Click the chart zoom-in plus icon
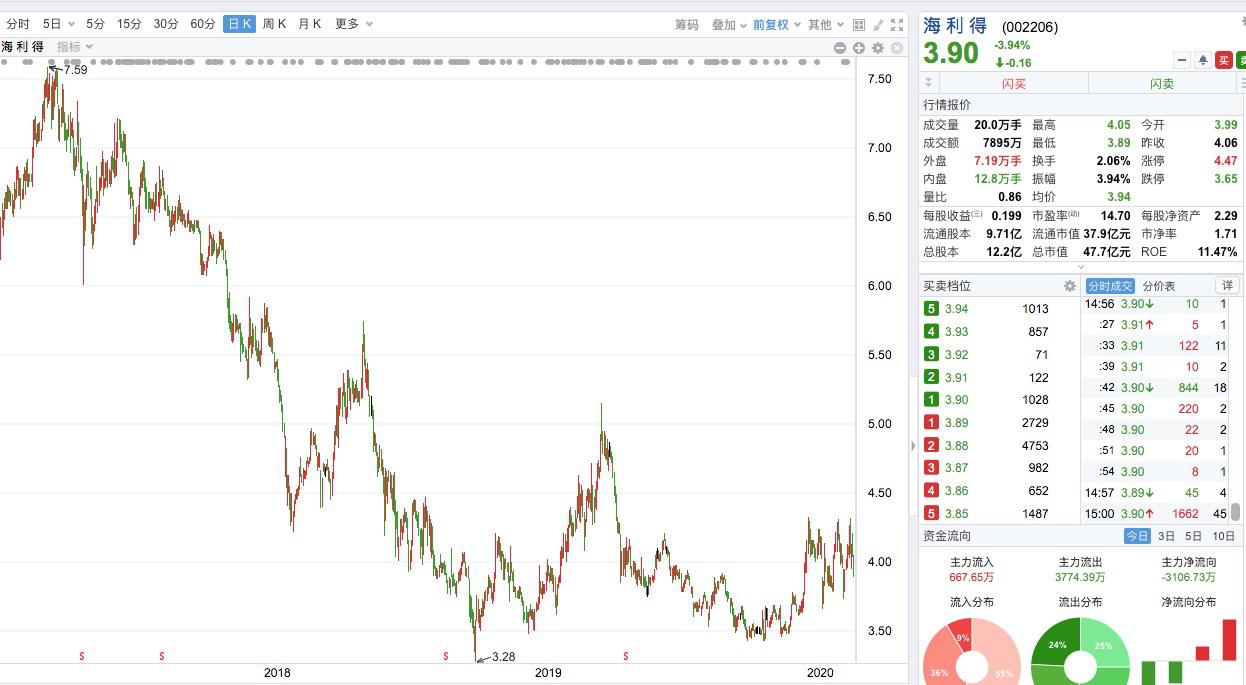The height and width of the screenshot is (685, 1246). click(x=859, y=48)
